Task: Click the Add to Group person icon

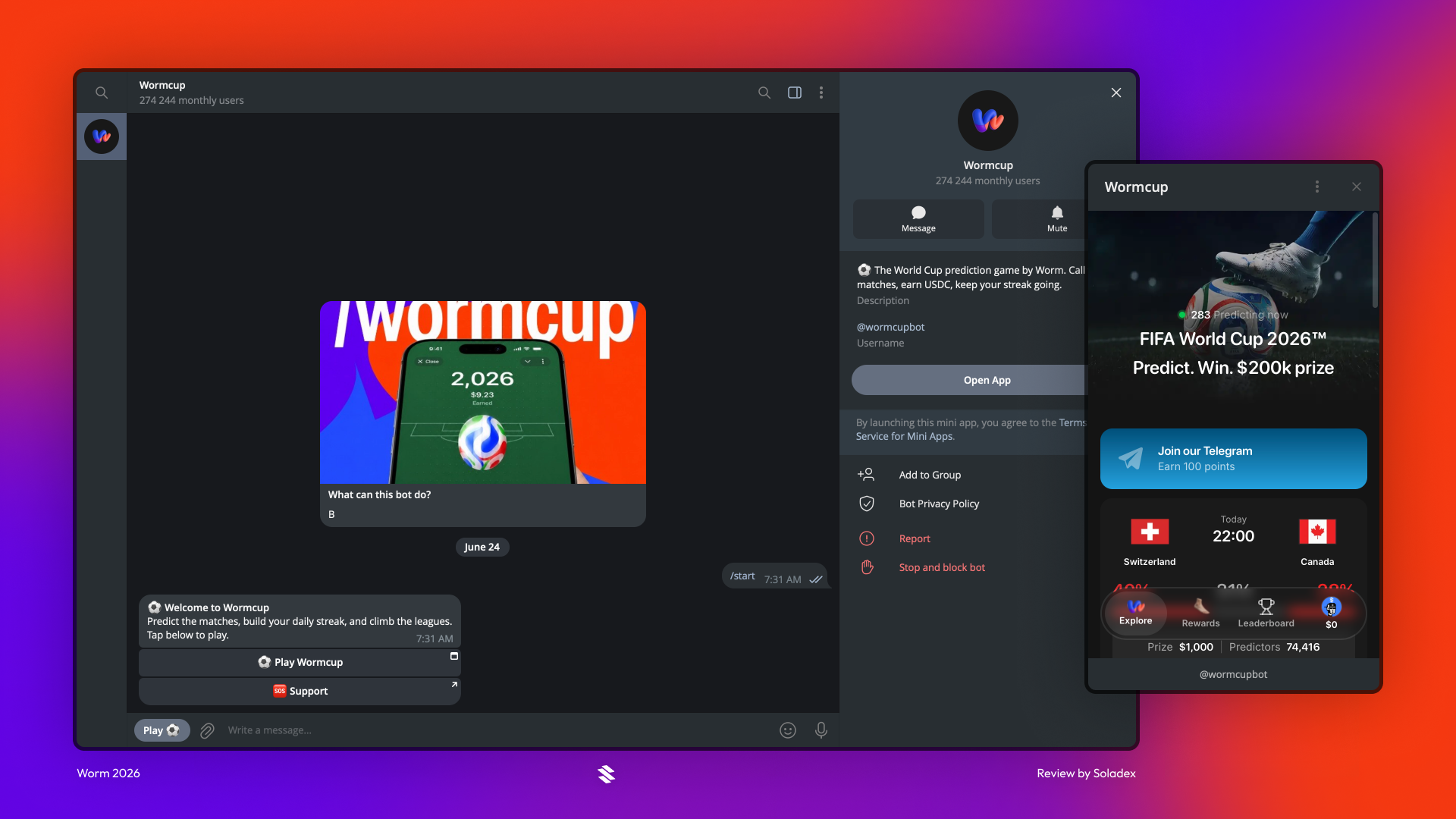Action: (x=866, y=475)
